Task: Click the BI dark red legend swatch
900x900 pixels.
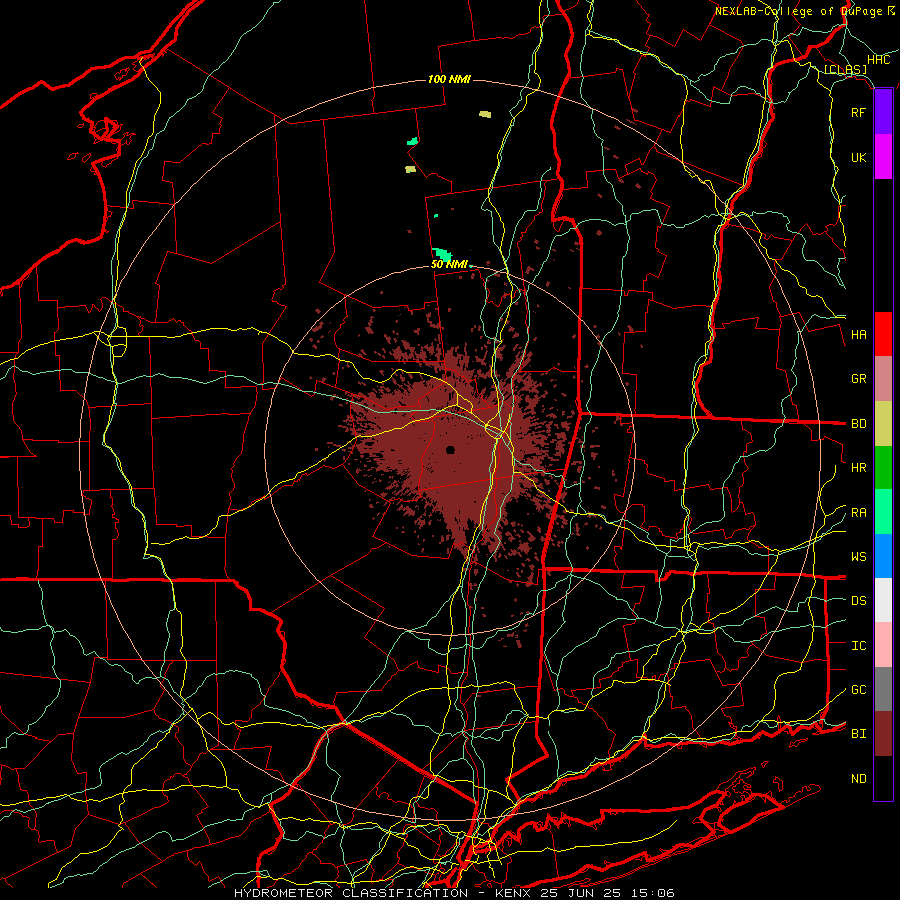Action: click(883, 734)
